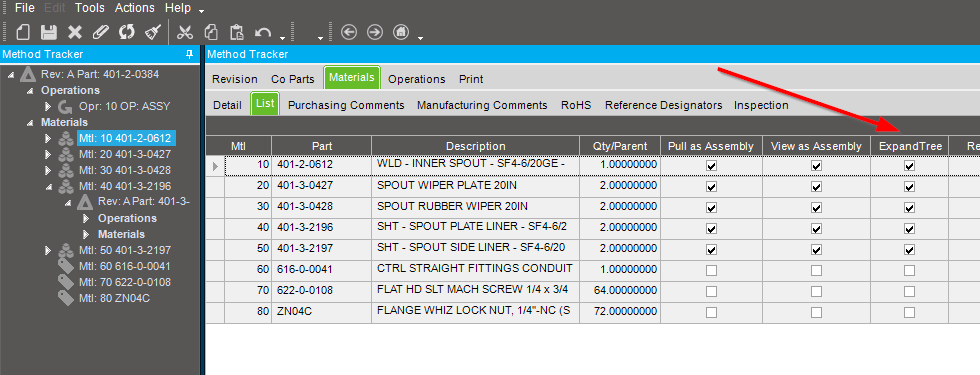This screenshot has height=375, width=980.
Task: Select tree item Mtl: 30 401-3-0428
Action: click(x=124, y=171)
